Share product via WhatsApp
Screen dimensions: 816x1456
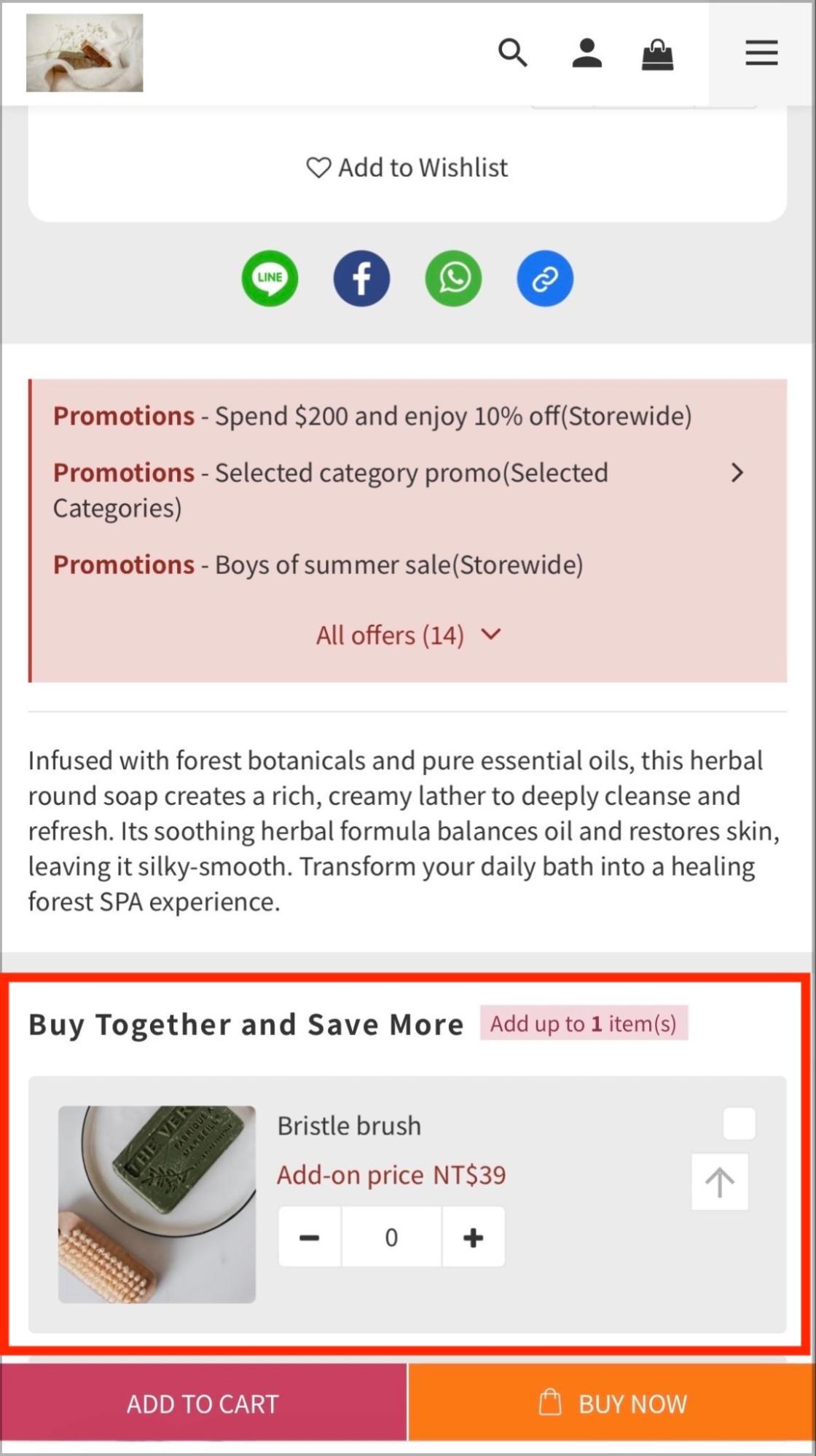(453, 278)
